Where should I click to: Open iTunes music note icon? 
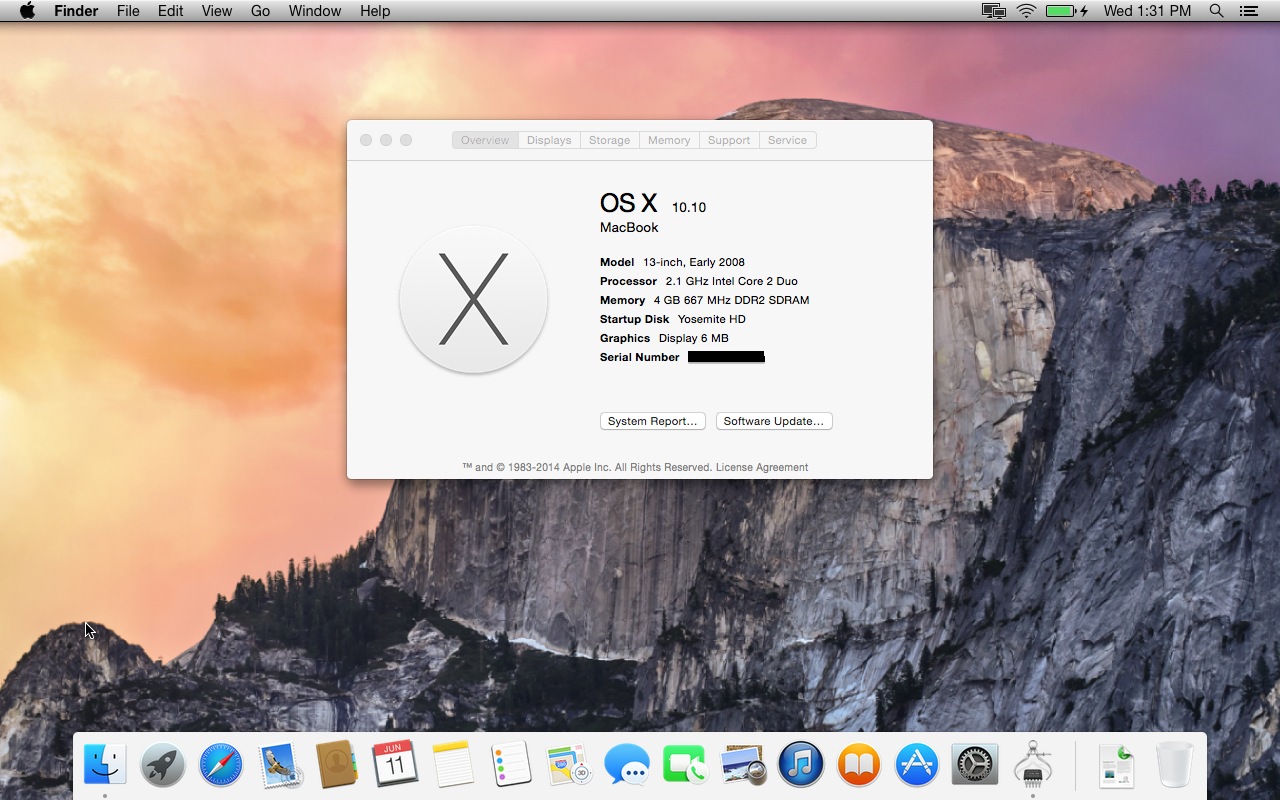click(x=801, y=765)
